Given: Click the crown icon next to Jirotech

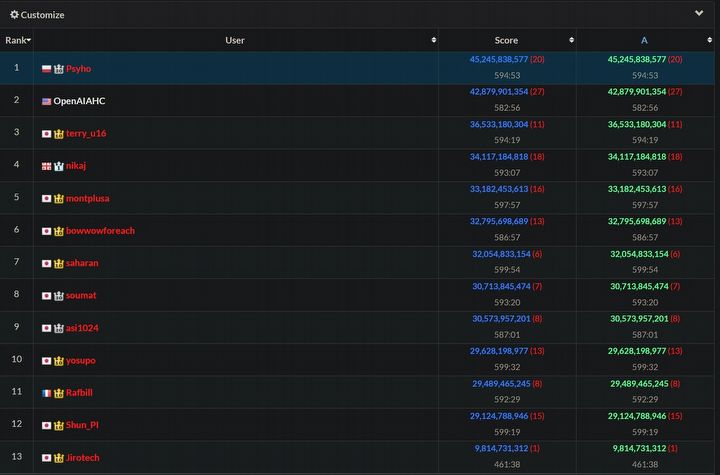Looking at the screenshot, I should tap(58, 457).
